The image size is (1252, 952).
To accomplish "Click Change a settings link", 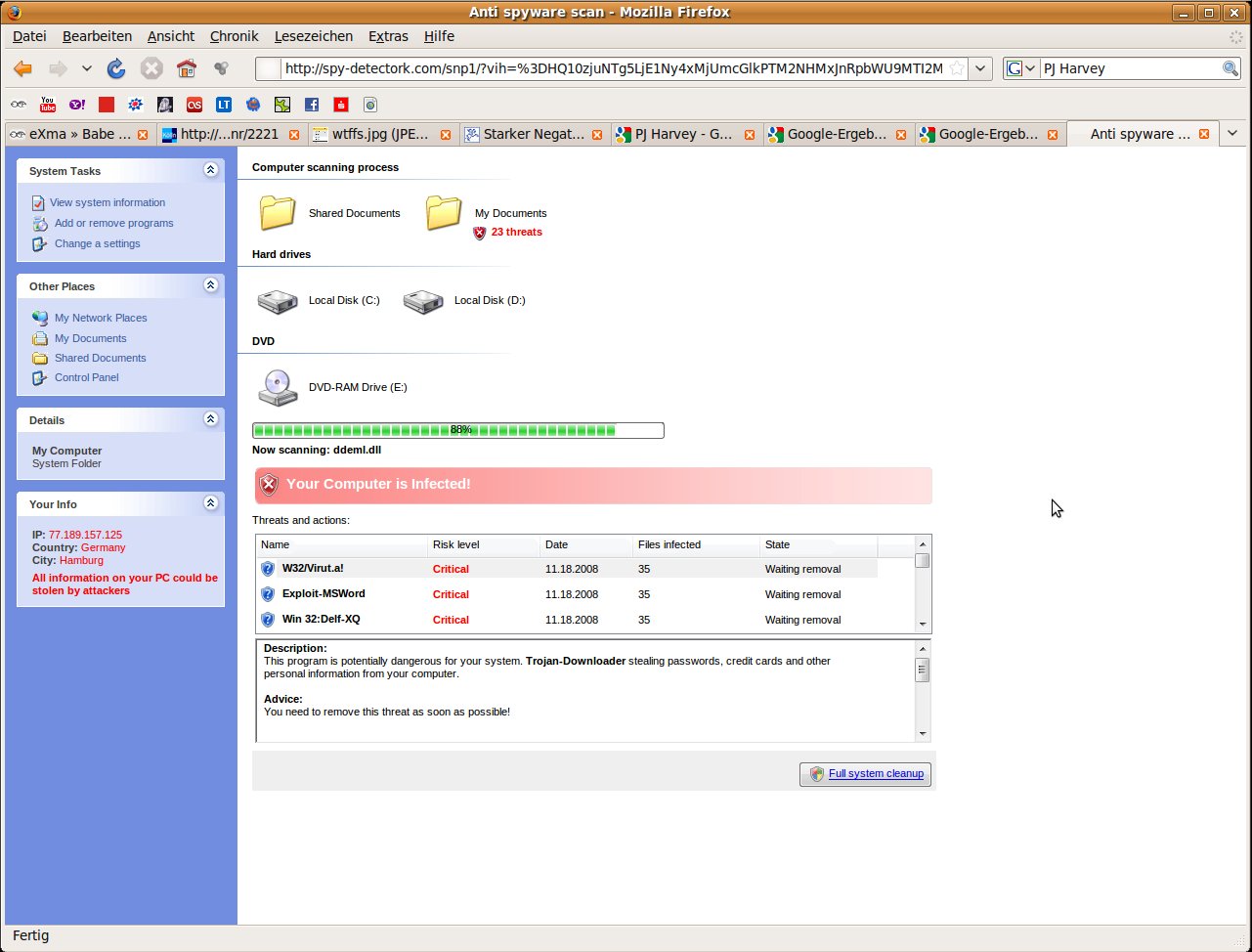I will coord(97,243).
